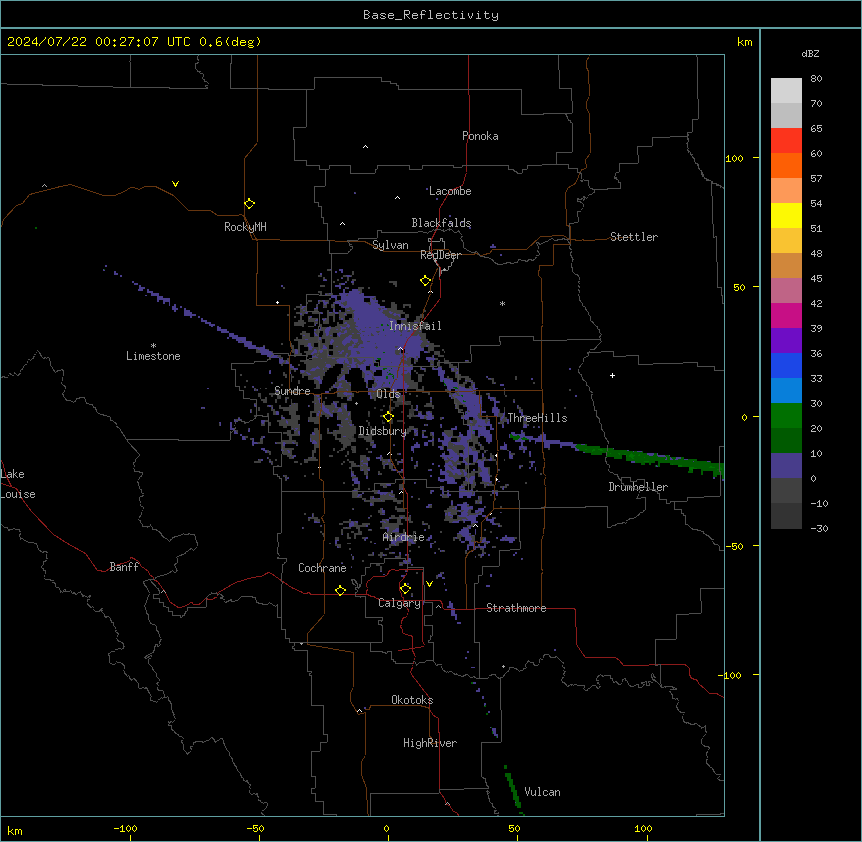Viewport: 862px width, 842px height.
Task: Click the RockyMH label
Action: [245, 227]
